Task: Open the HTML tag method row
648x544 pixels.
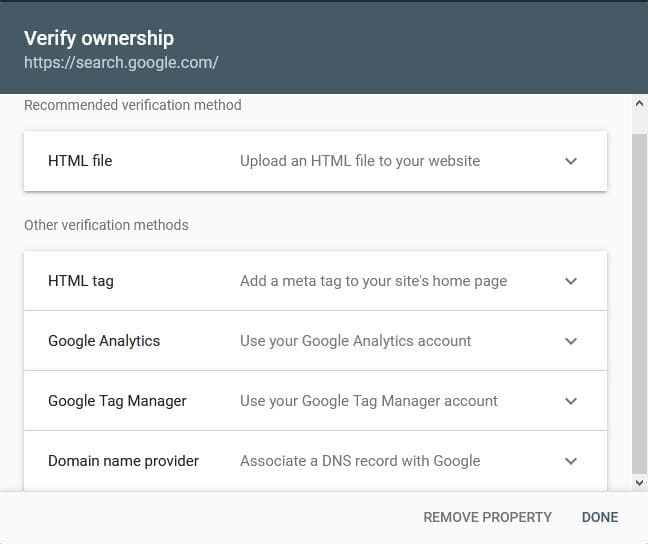Action: point(81,281)
